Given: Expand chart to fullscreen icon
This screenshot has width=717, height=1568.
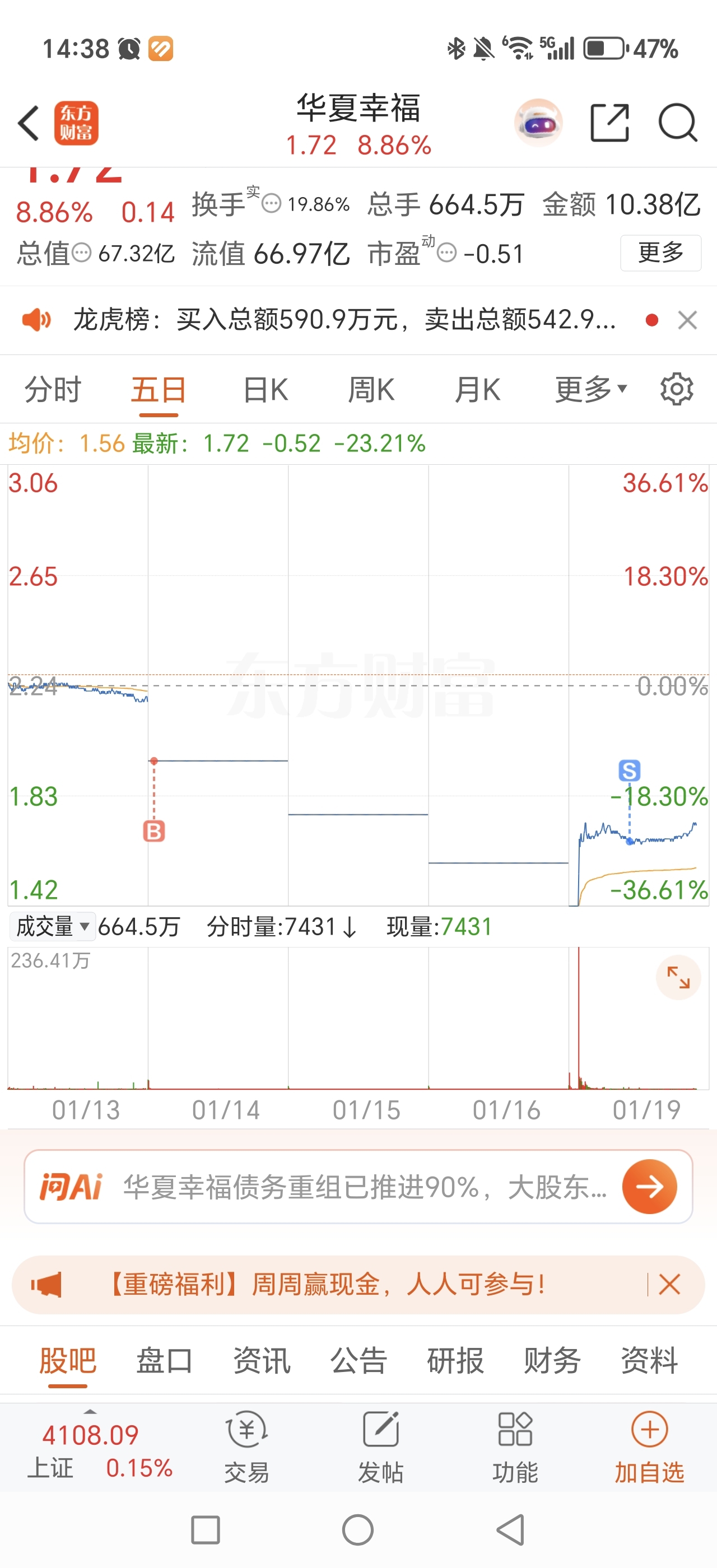Looking at the screenshot, I should [678, 978].
